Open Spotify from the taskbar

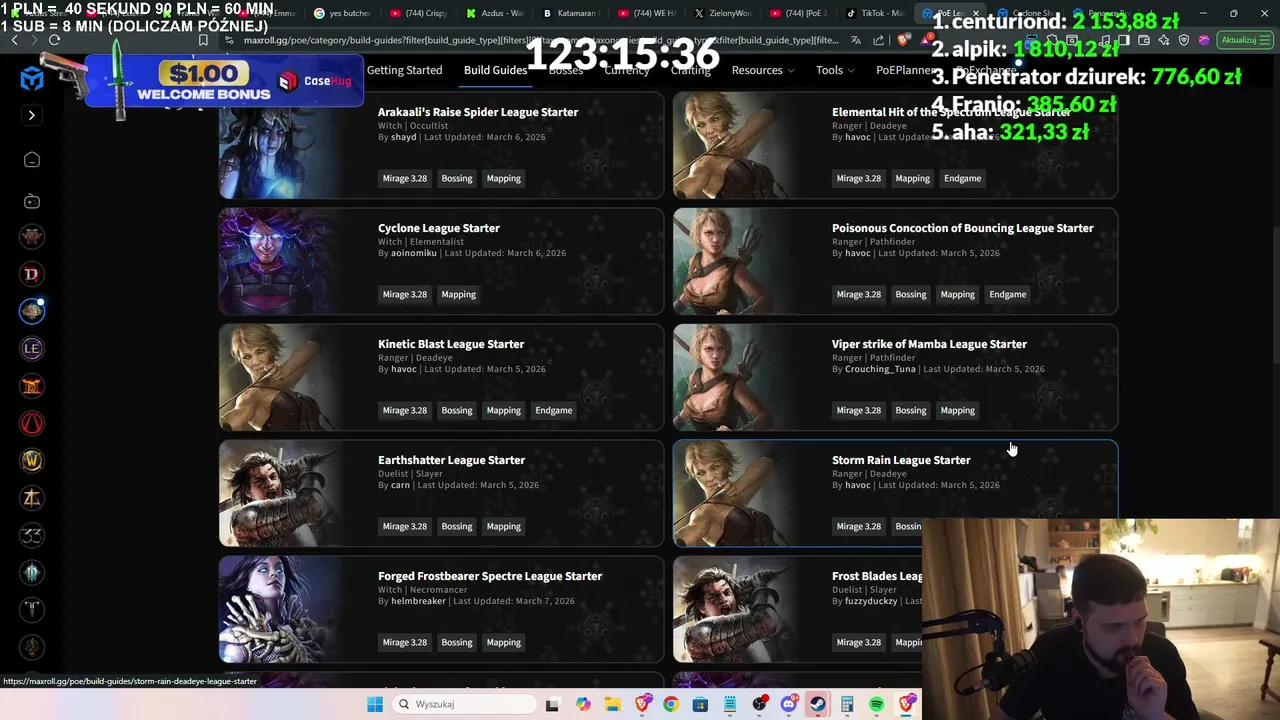(x=877, y=704)
